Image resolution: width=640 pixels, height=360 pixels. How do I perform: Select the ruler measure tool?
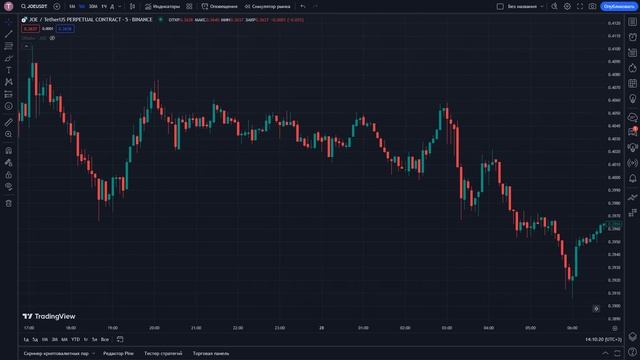coord(9,122)
